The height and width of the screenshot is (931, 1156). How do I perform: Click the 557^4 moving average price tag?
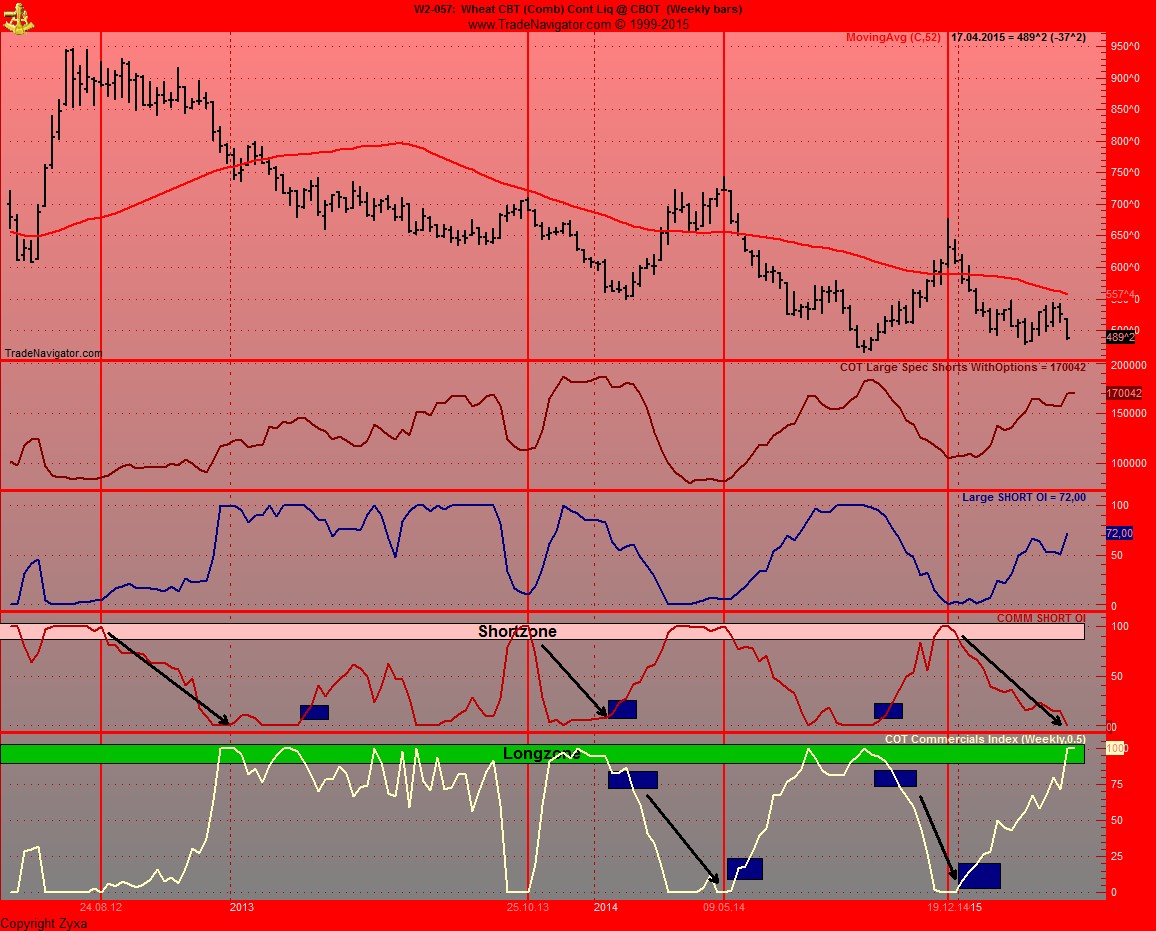click(x=1120, y=295)
